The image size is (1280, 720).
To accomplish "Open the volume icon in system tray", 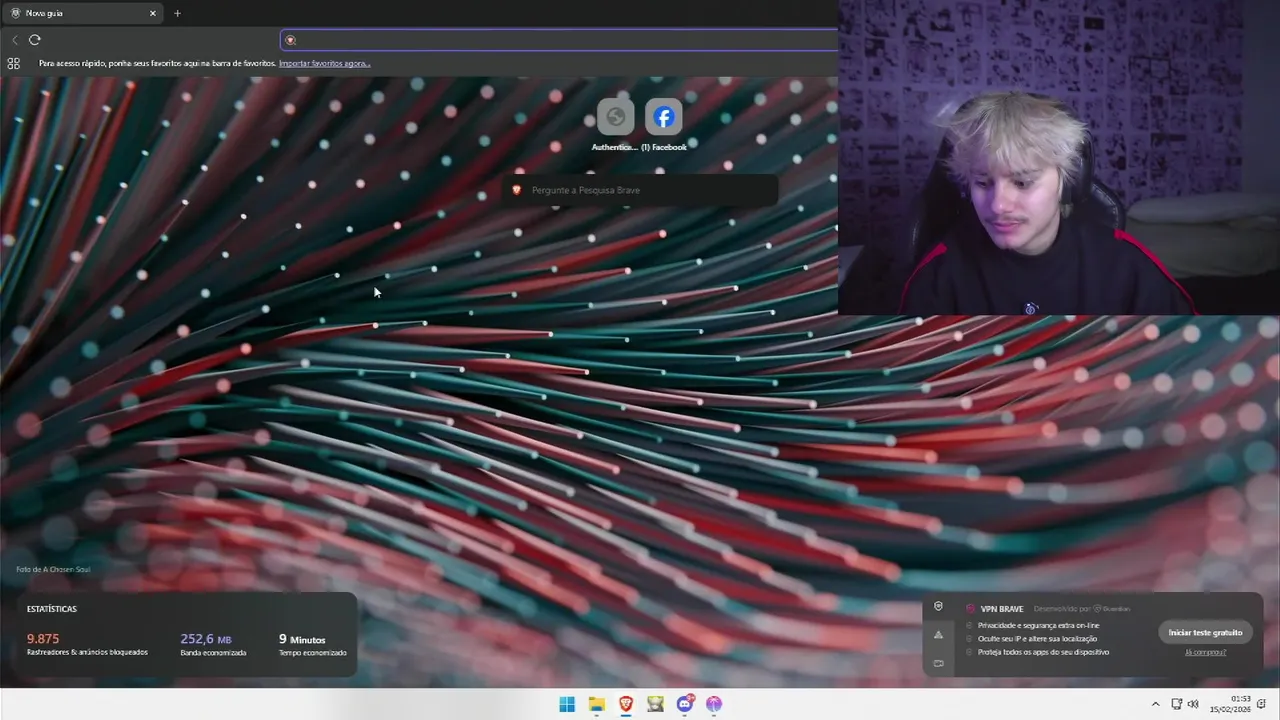I will [1193, 704].
